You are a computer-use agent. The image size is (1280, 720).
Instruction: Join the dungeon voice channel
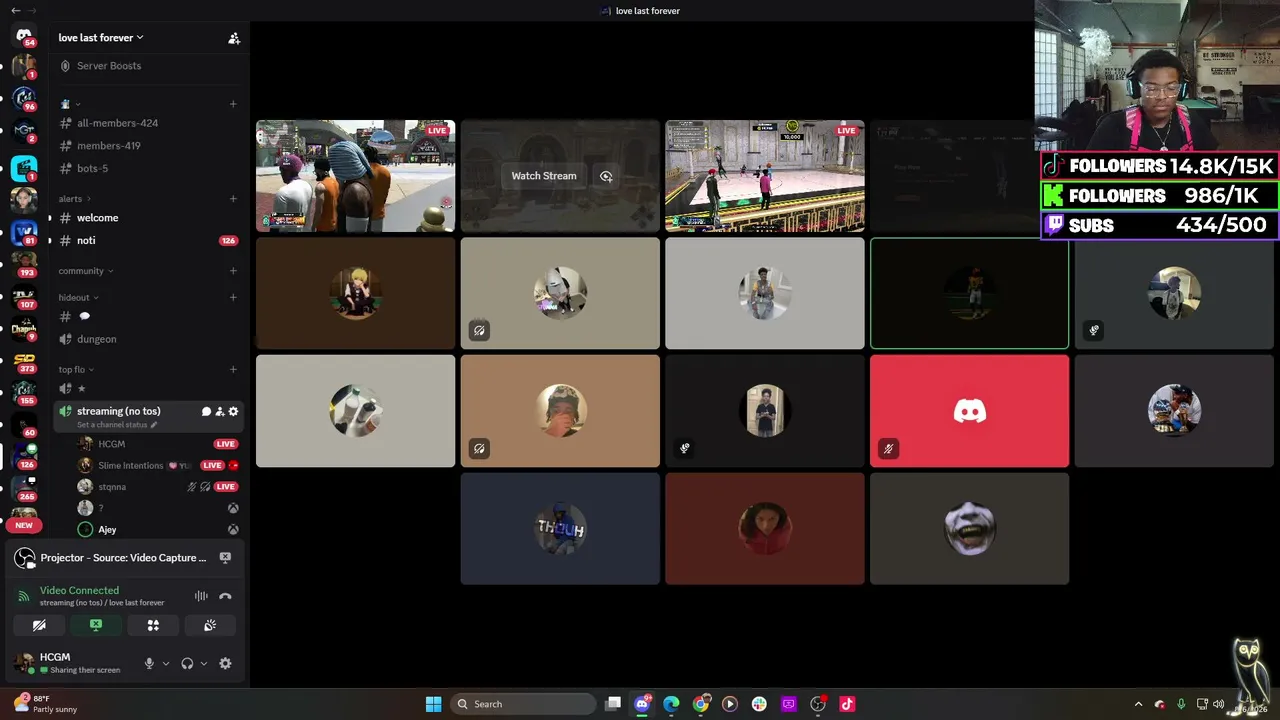click(148, 339)
